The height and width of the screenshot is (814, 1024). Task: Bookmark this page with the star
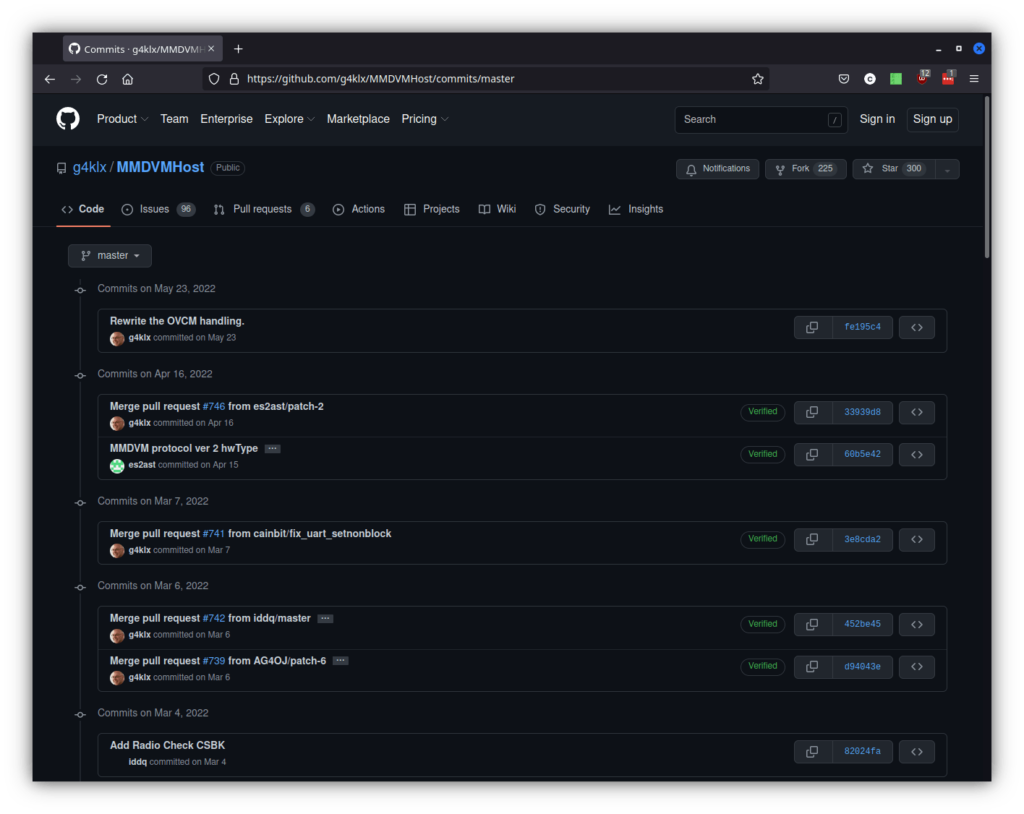758,79
